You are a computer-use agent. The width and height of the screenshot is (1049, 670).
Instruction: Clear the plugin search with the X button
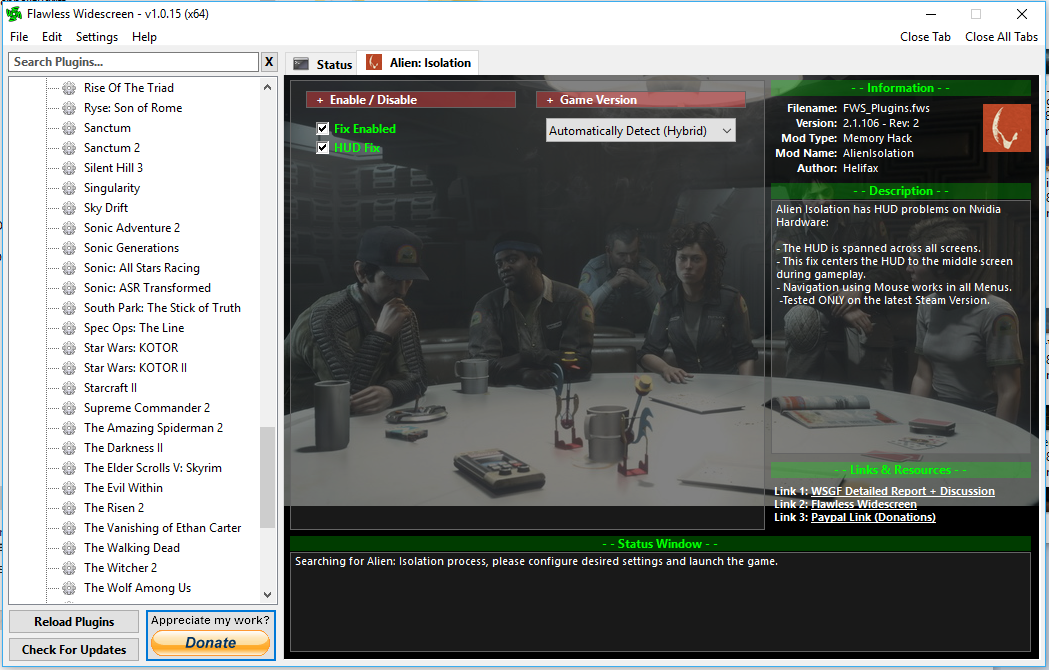point(269,62)
